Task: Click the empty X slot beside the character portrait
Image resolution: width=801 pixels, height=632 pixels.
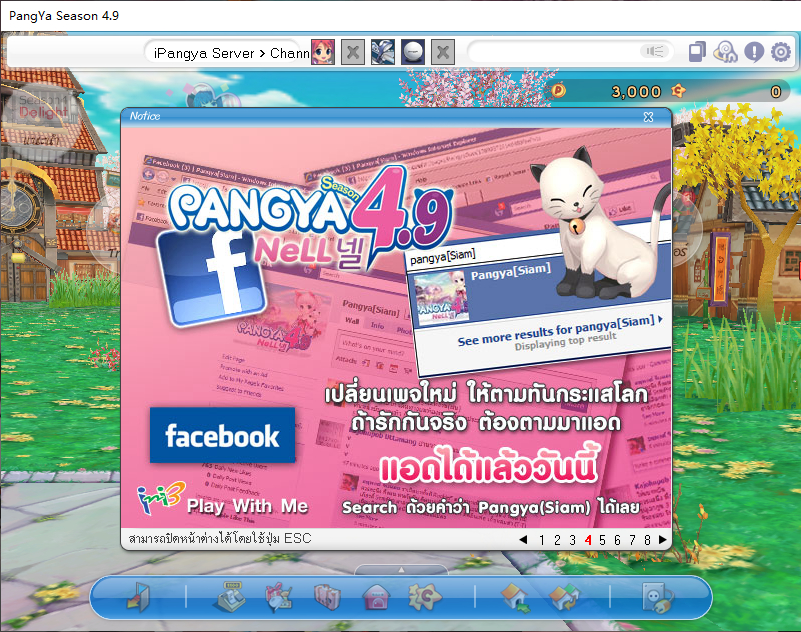Action: pyautogui.click(x=352, y=52)
